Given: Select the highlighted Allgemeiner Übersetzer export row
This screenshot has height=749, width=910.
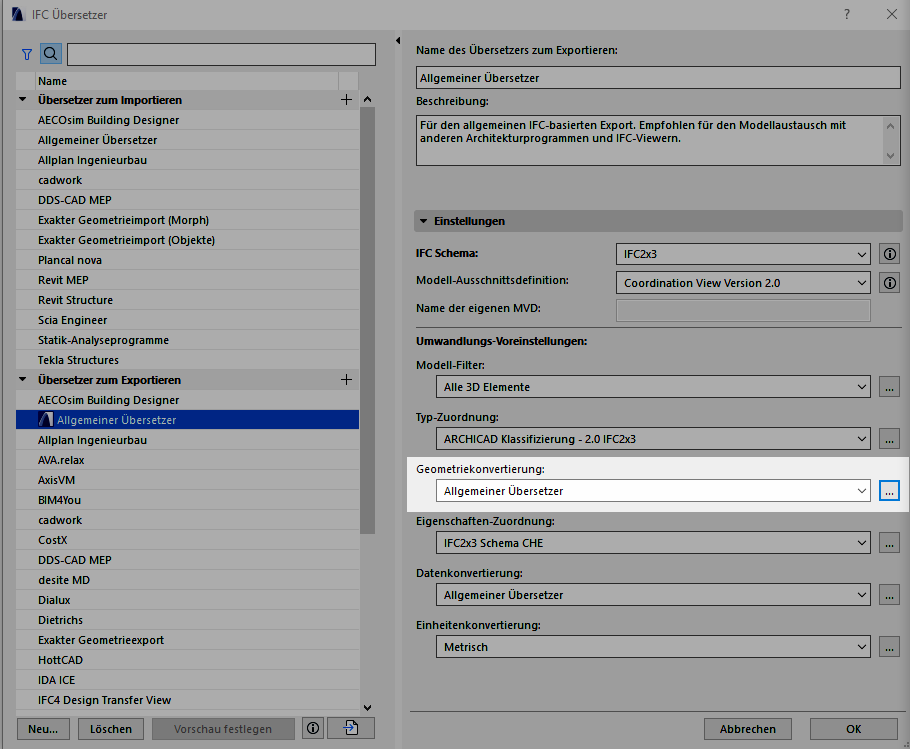Looking at the screenshot, I should pos(187,420).
